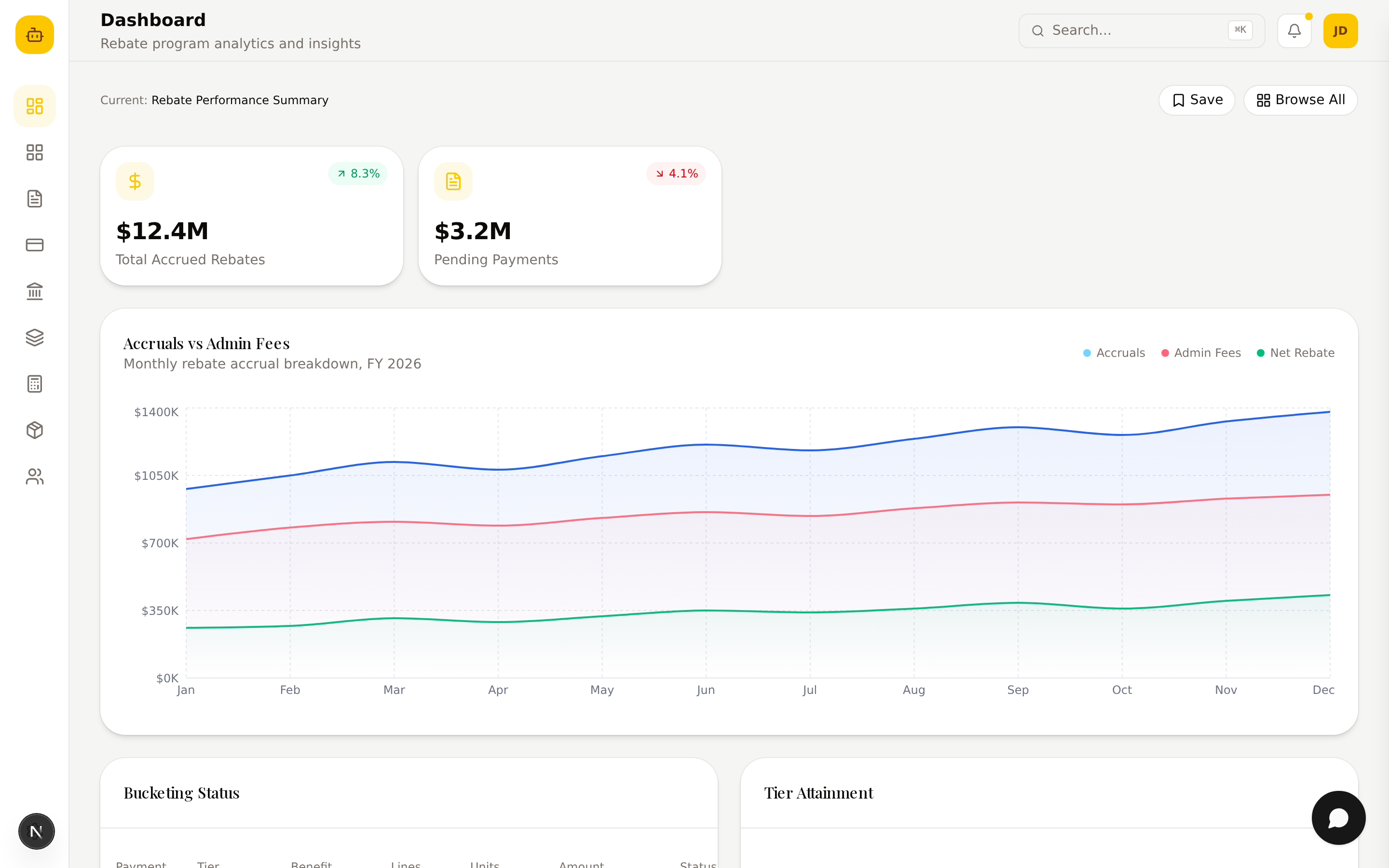Click the Sep label on chart axis
The image size is (1389, 868).
[1018, 690]
